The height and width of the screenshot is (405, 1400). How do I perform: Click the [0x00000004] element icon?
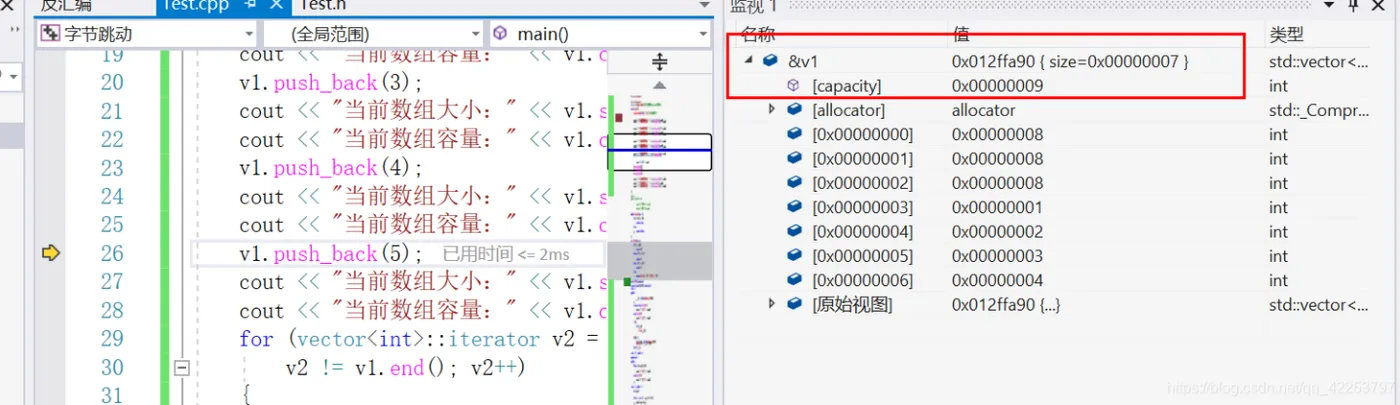pos(794,231)
